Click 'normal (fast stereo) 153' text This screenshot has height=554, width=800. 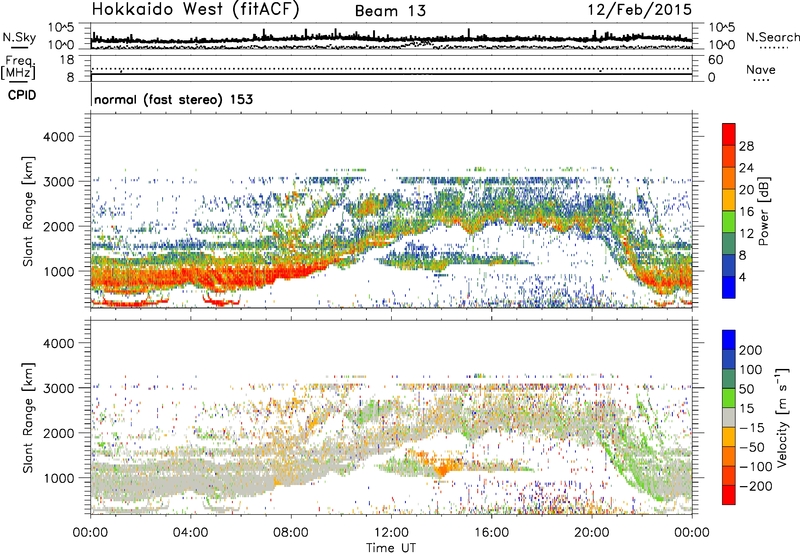tap(174, 100)
